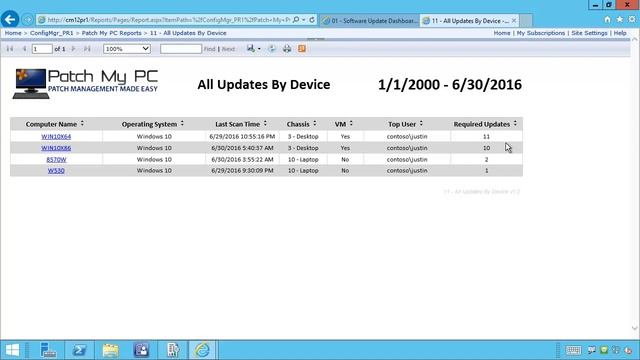Open WIN10X86 computer link
The height and width of the screenshot is (360, 640).
[x=56, y=148]
